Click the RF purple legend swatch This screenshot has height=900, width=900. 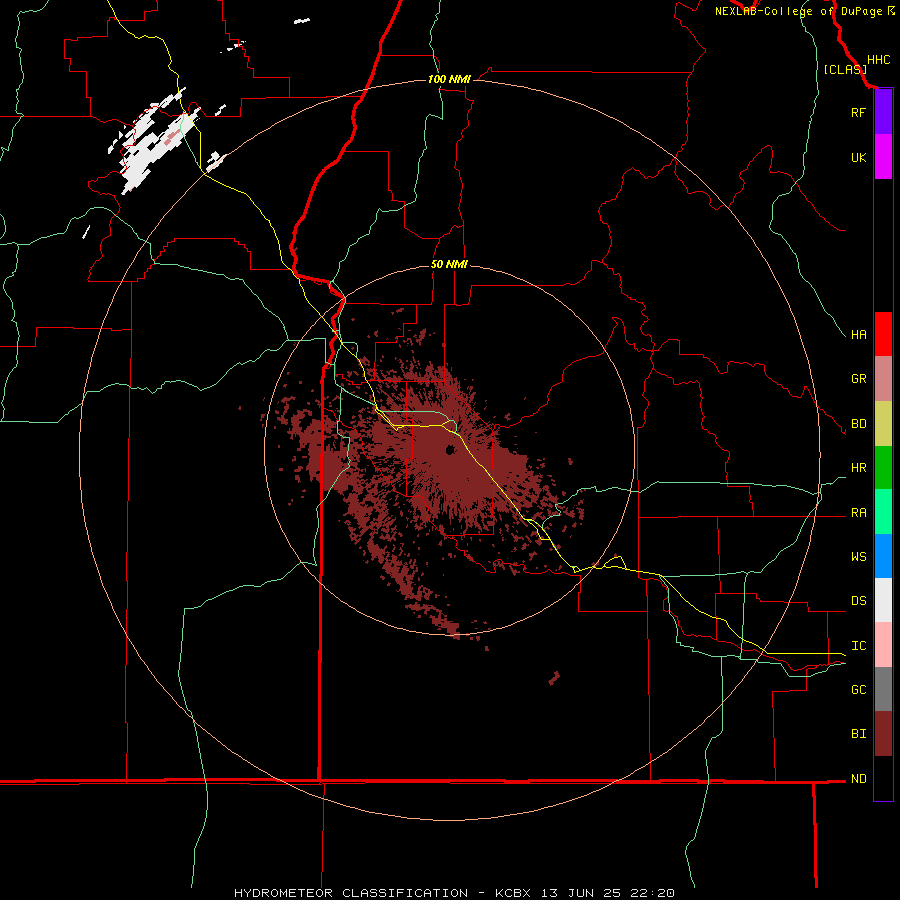coord(883,112)
